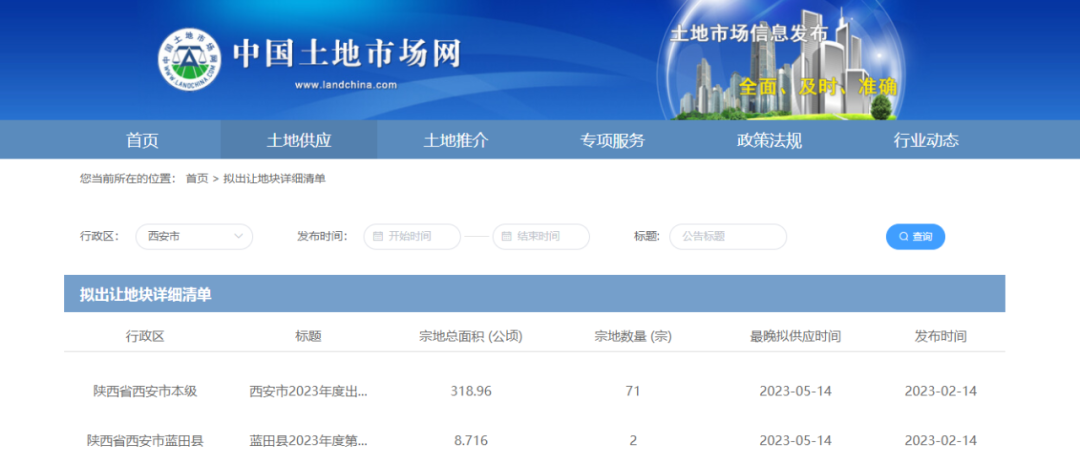Click the 公告标题 title input field
Screen dimensions: 1080x473
[728, 236]
